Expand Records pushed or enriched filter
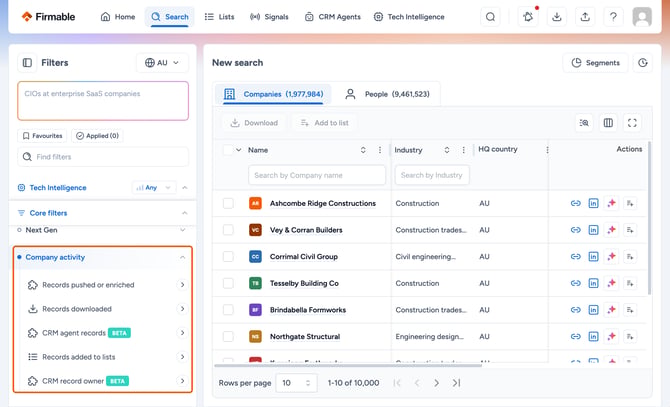The image size is (670, 407). click(182, 285)
